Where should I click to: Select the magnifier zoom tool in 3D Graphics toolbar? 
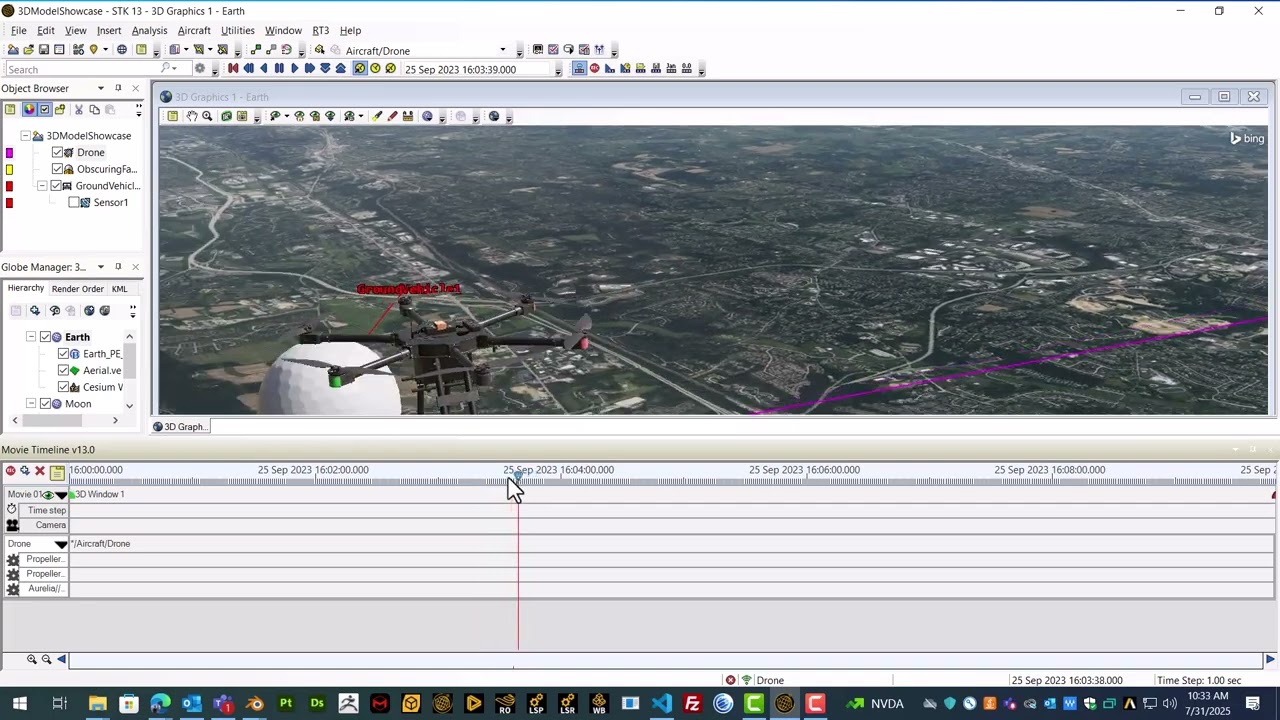pos(207,117)
